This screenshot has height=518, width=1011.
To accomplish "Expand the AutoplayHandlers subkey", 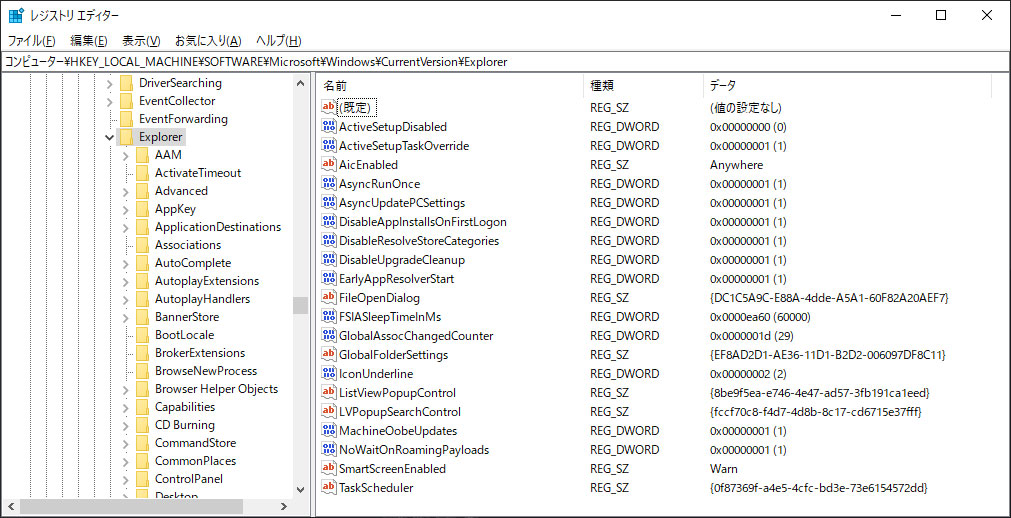I will click(x=126, y=299).
